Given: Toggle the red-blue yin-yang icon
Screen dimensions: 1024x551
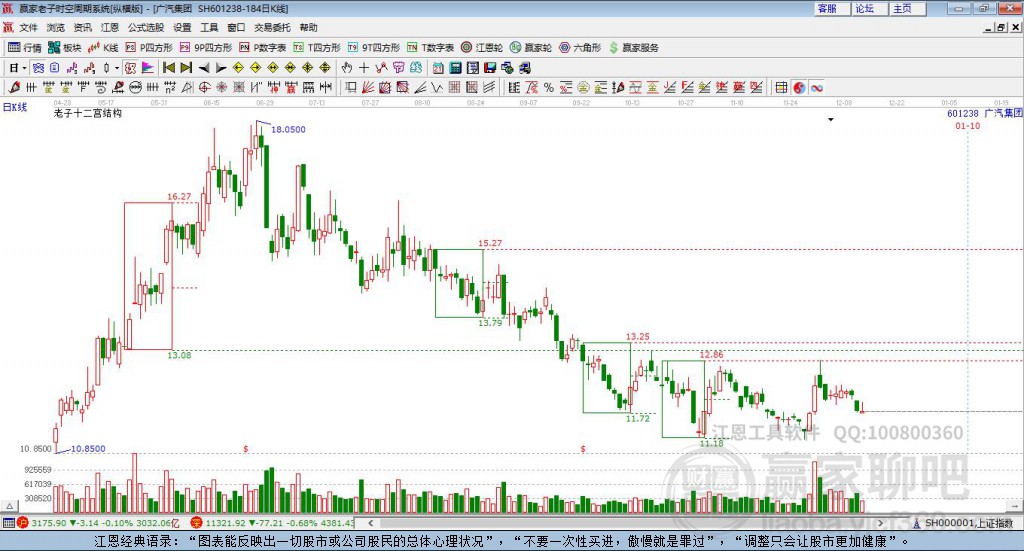Looking at the screenshot, I should 799,87.
